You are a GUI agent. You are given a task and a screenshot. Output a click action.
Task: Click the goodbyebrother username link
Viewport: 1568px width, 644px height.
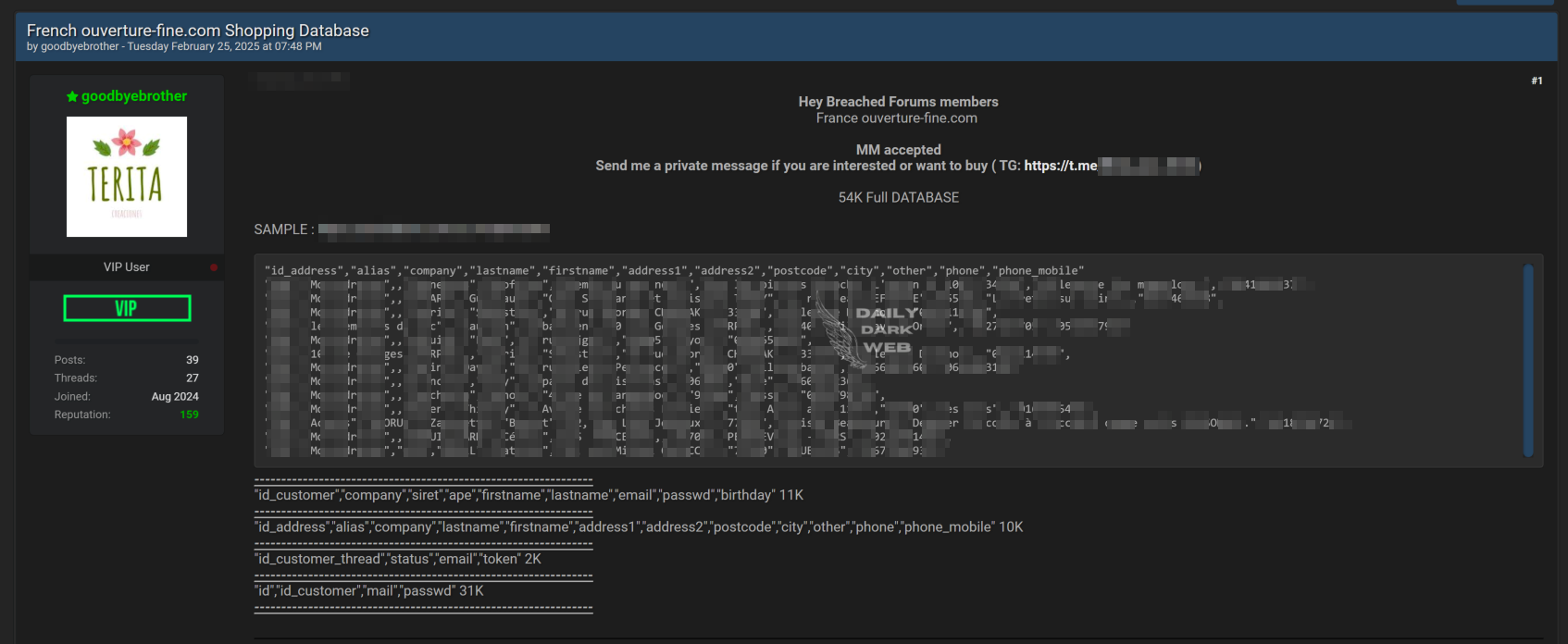click(134, 96)
